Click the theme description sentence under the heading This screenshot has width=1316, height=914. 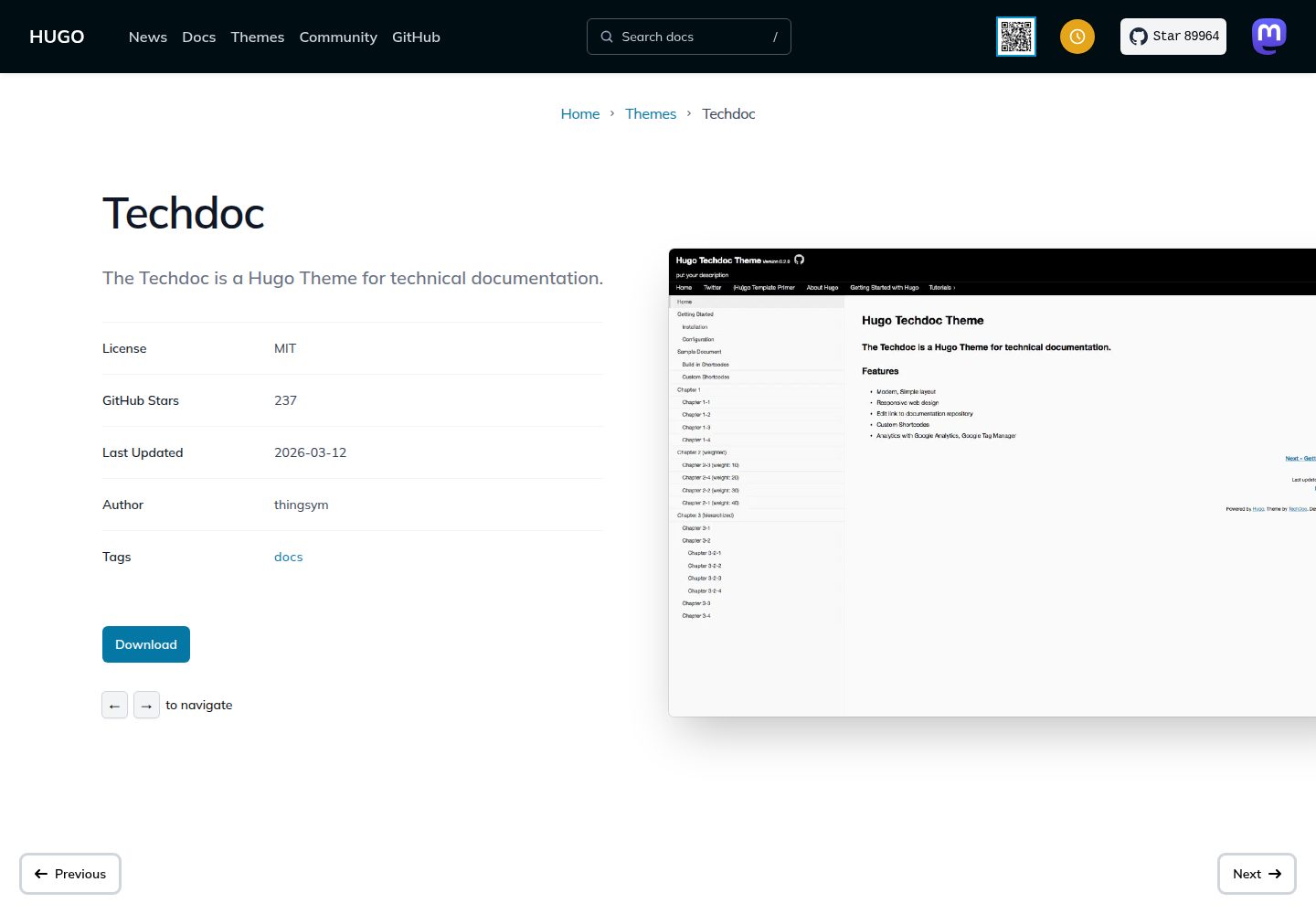tap(353, 278)
